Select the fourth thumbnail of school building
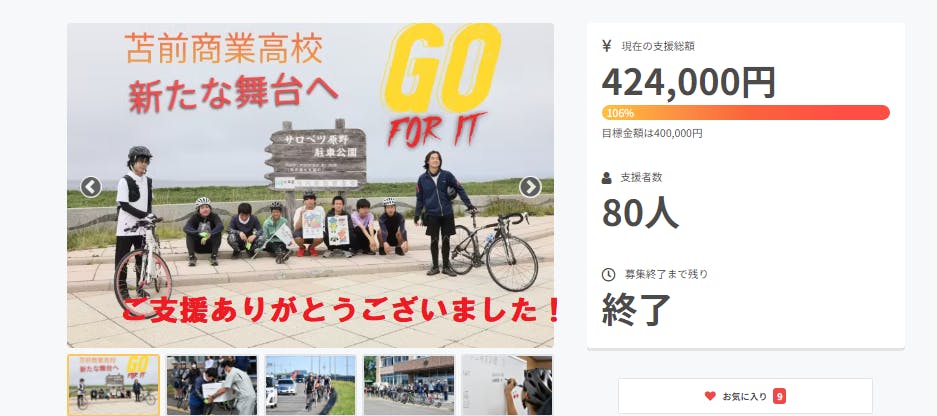The height and width of the screenshot is (416, 937). 409,385
